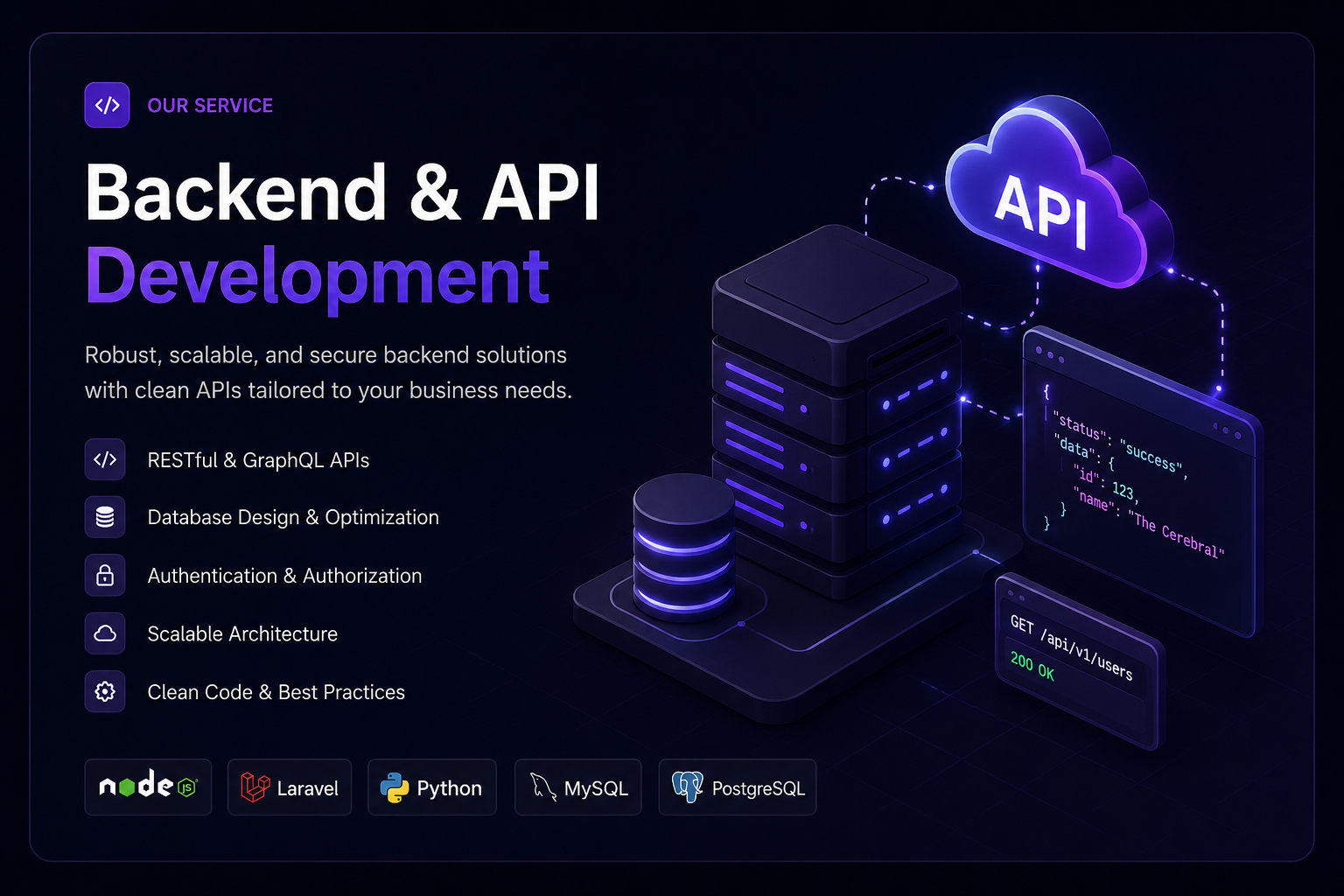
Task: Click the Node.js logo badge
Action: 148,787
